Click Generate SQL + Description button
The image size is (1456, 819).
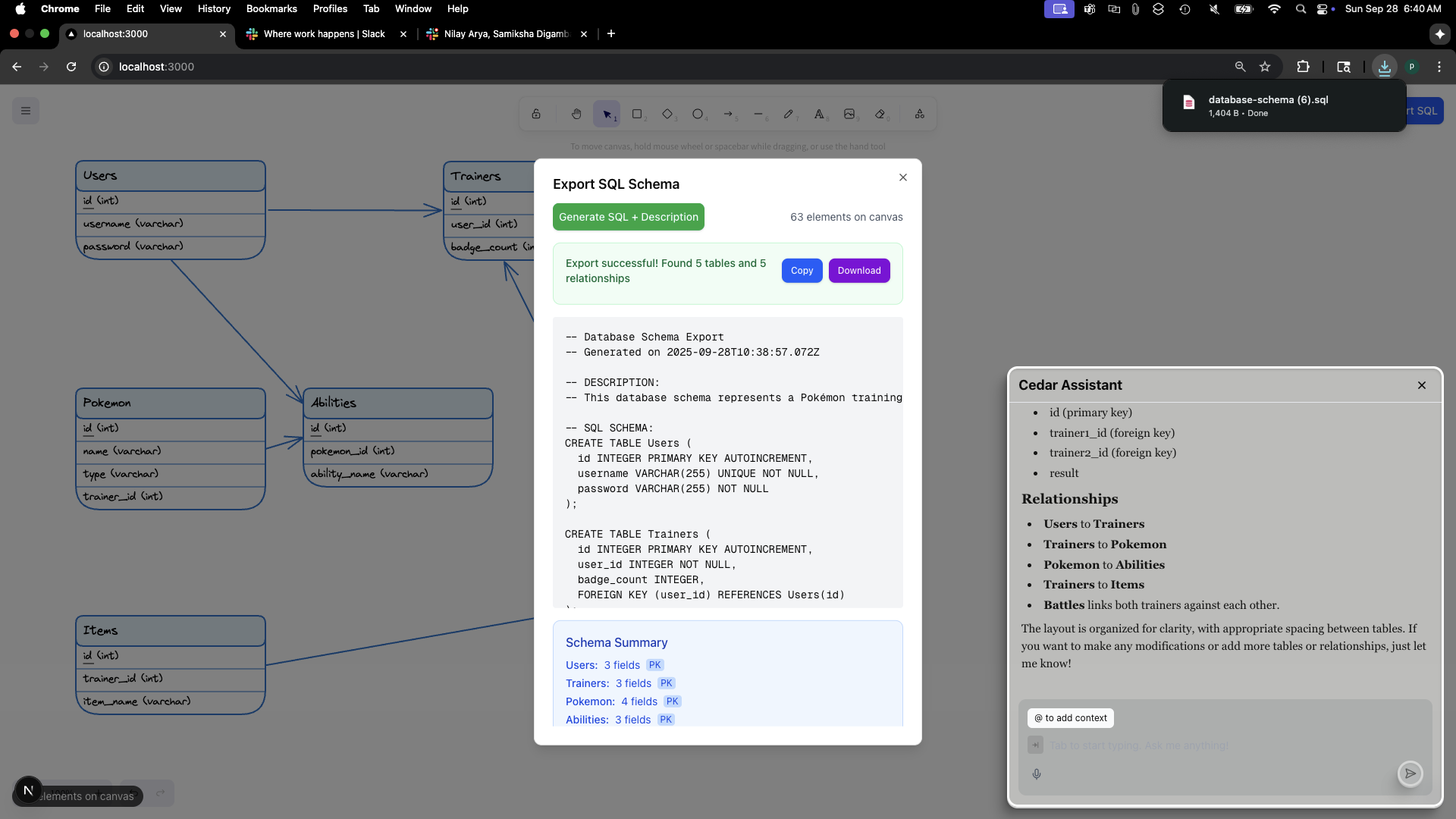click(x=628, y=217)
